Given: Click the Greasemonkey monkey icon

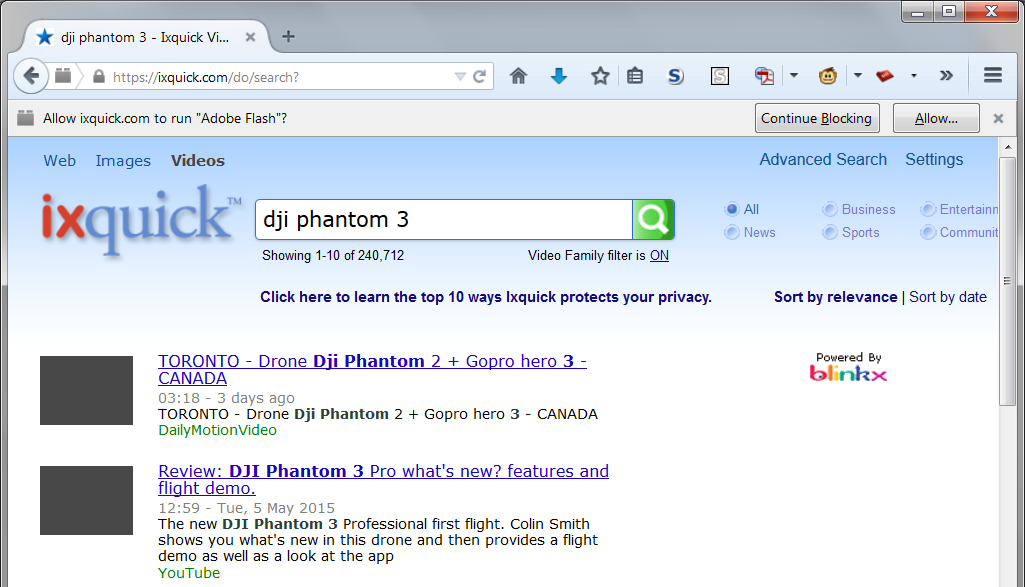Looking at the screenshot, I should tap(828, 76).
